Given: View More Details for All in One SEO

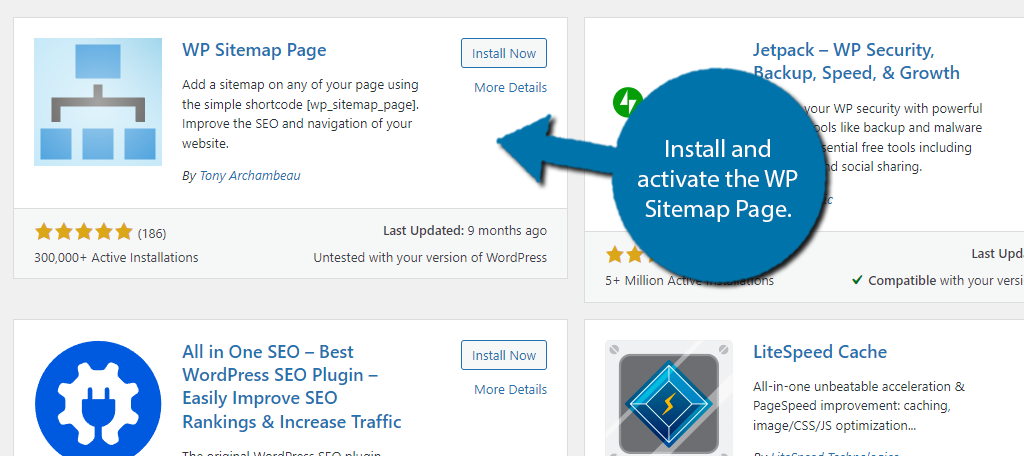Looking at the screenshot, I should [511, 389].
